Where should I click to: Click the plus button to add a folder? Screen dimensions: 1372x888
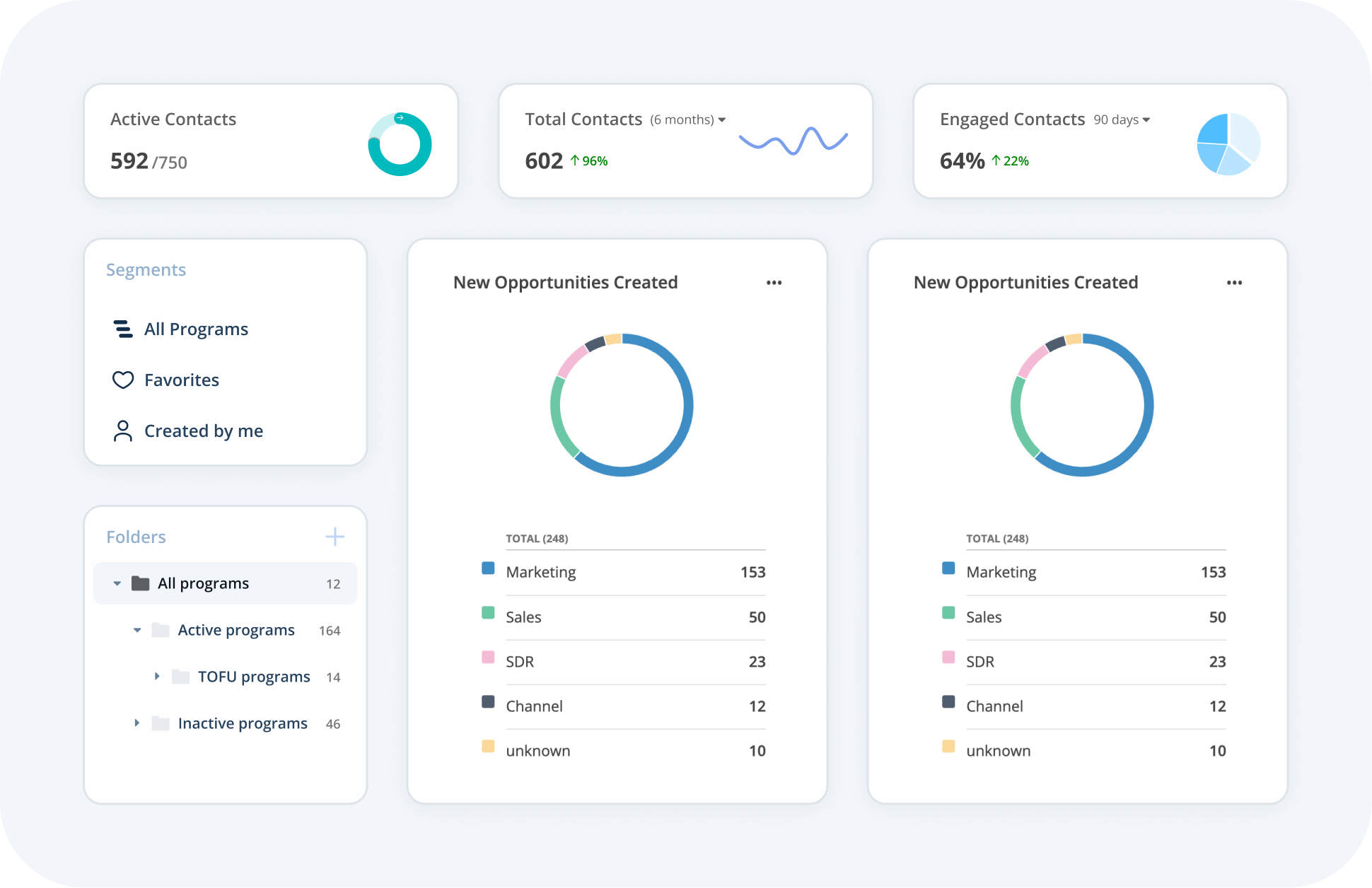335,537
